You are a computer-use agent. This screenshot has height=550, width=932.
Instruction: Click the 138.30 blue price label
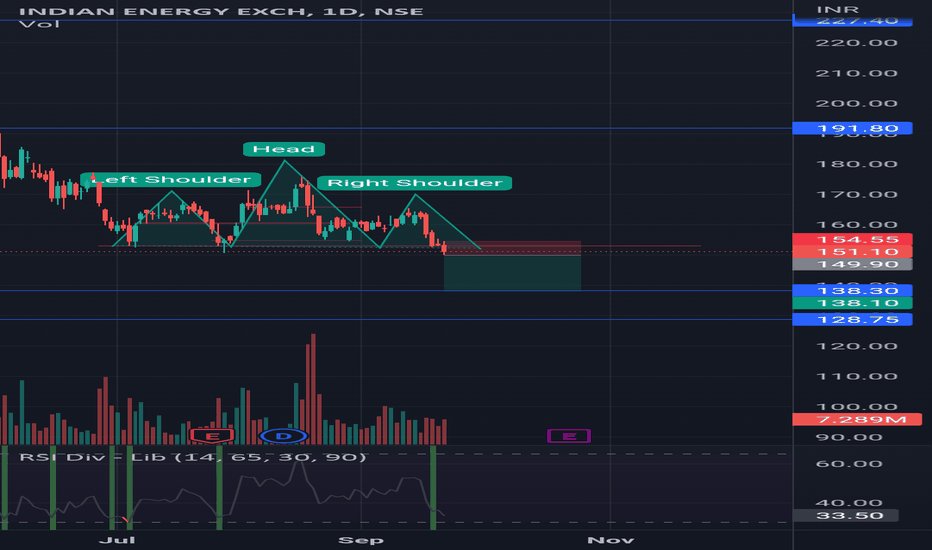(x=852, y=291)
